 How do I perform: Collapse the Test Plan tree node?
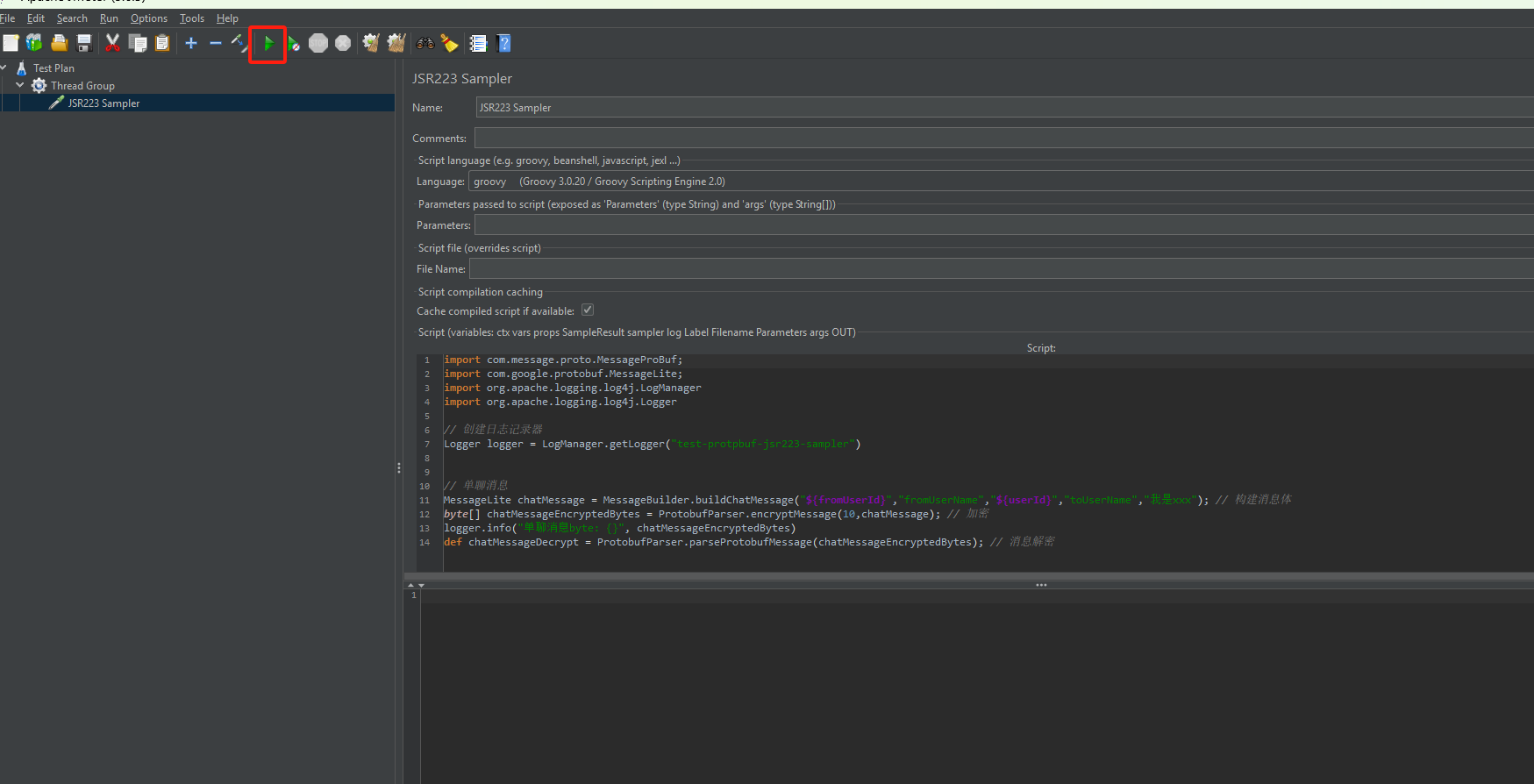coord(4,68)
